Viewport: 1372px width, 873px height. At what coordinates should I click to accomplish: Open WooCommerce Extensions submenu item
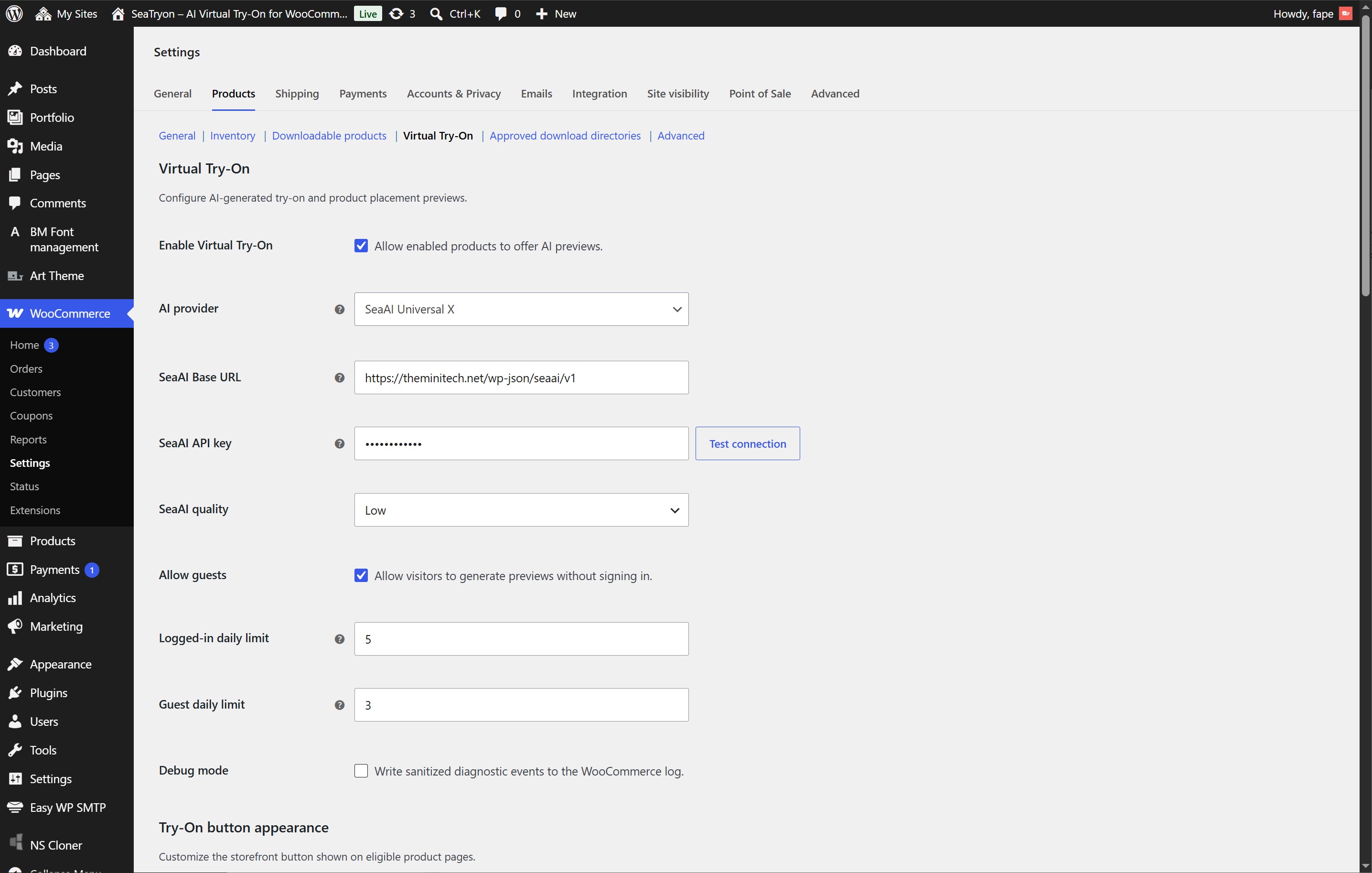35,511
